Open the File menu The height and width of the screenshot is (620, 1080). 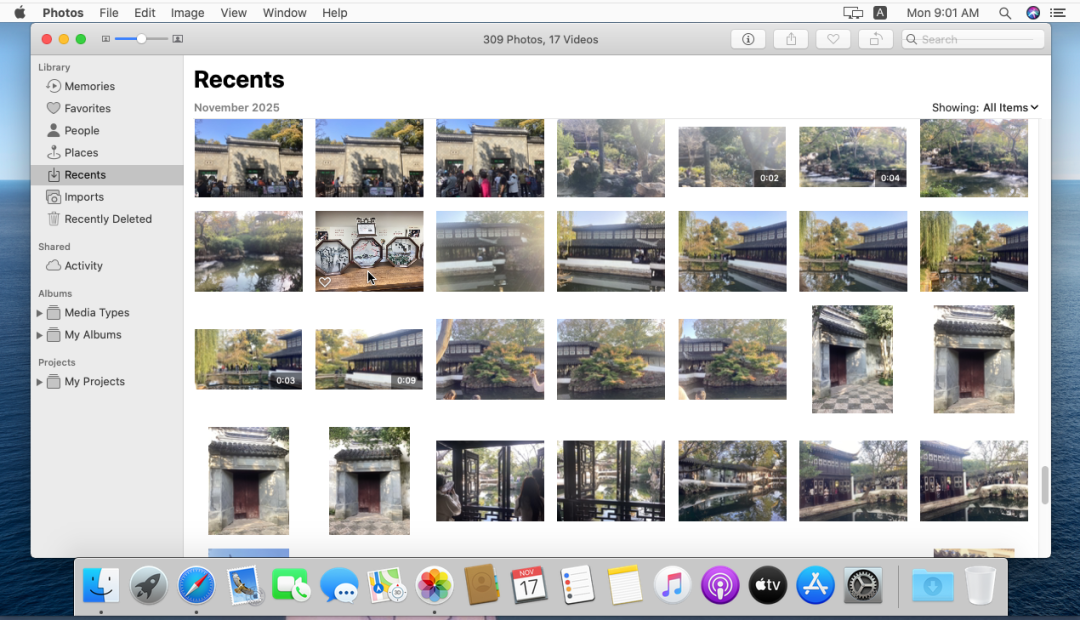109,12
